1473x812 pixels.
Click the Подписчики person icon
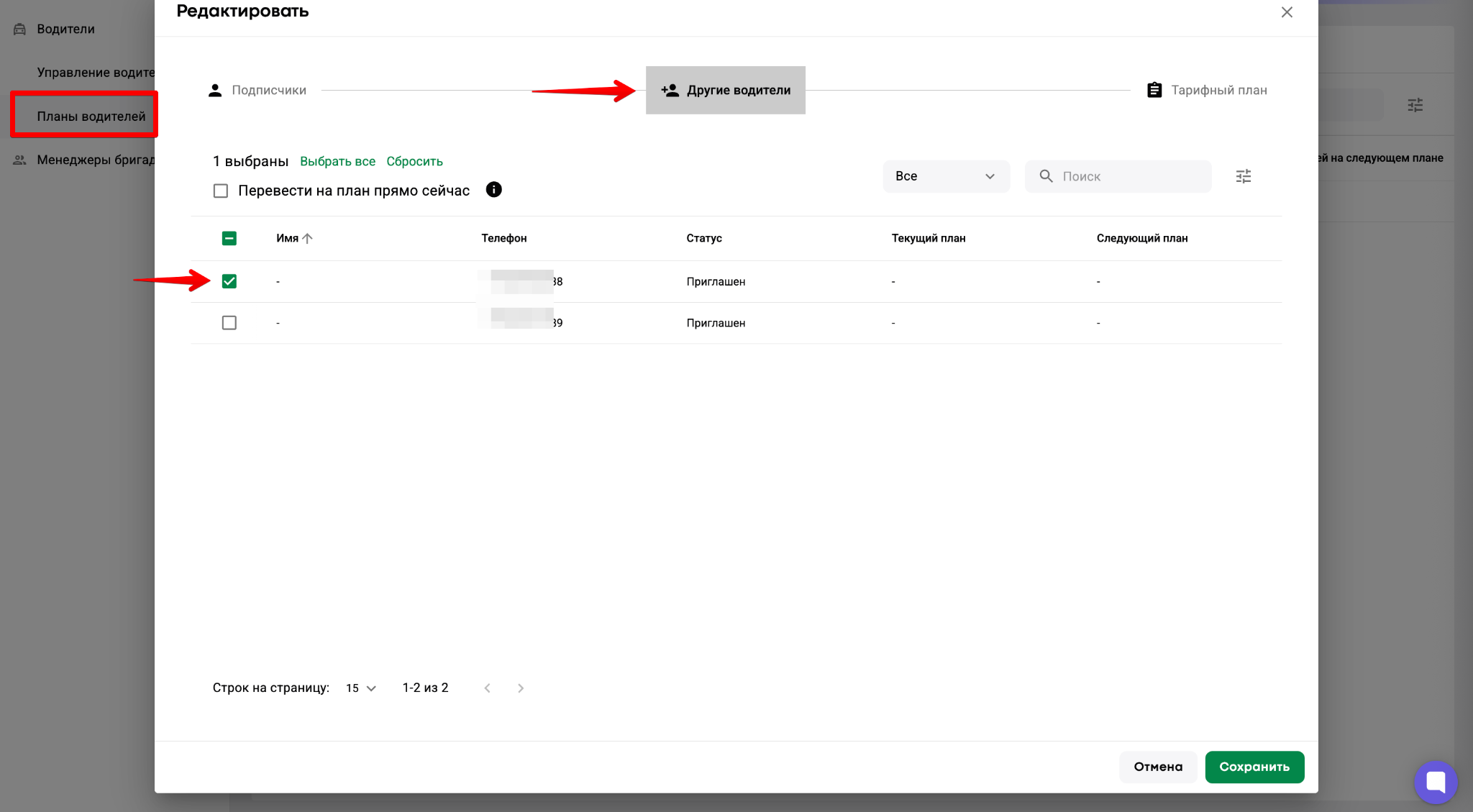point(215,90)
